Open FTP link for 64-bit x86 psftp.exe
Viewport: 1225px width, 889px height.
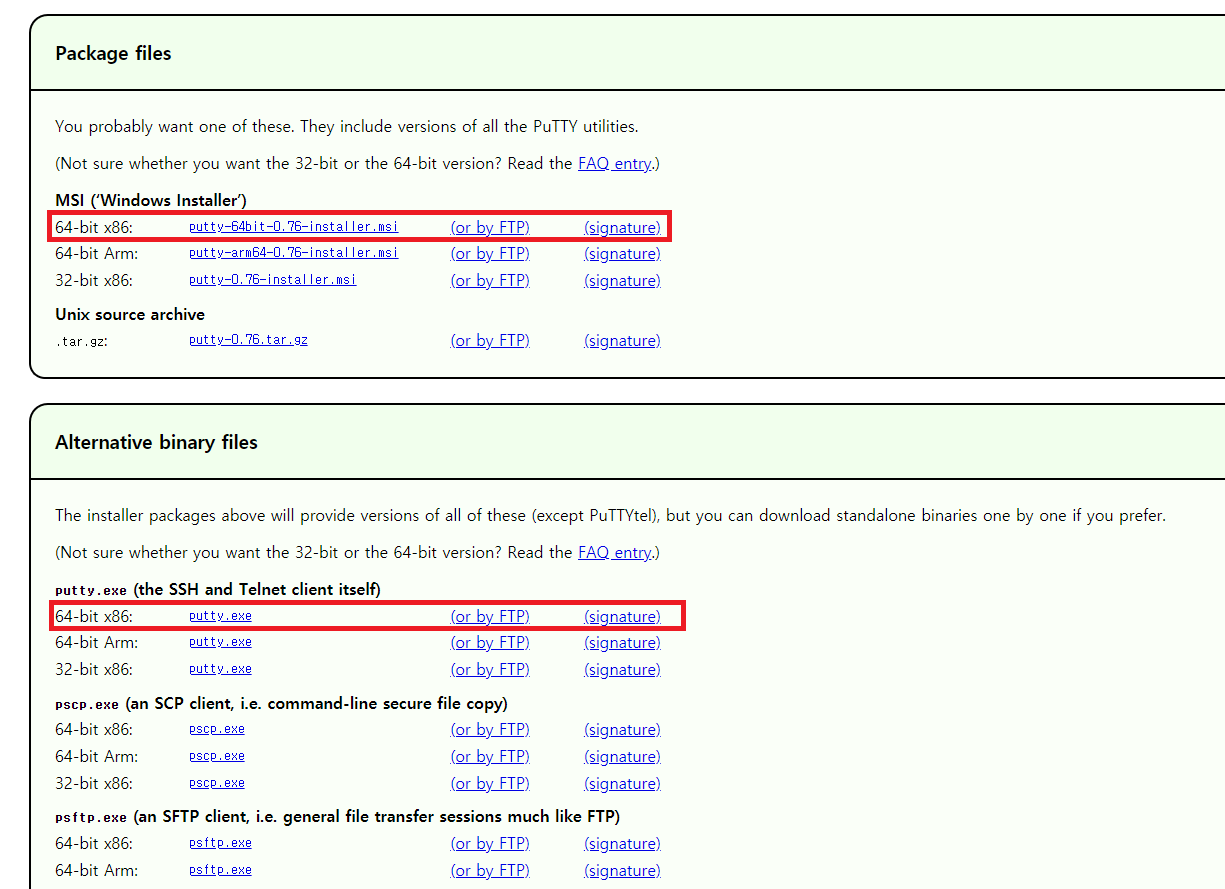click(x=490, y=844)
